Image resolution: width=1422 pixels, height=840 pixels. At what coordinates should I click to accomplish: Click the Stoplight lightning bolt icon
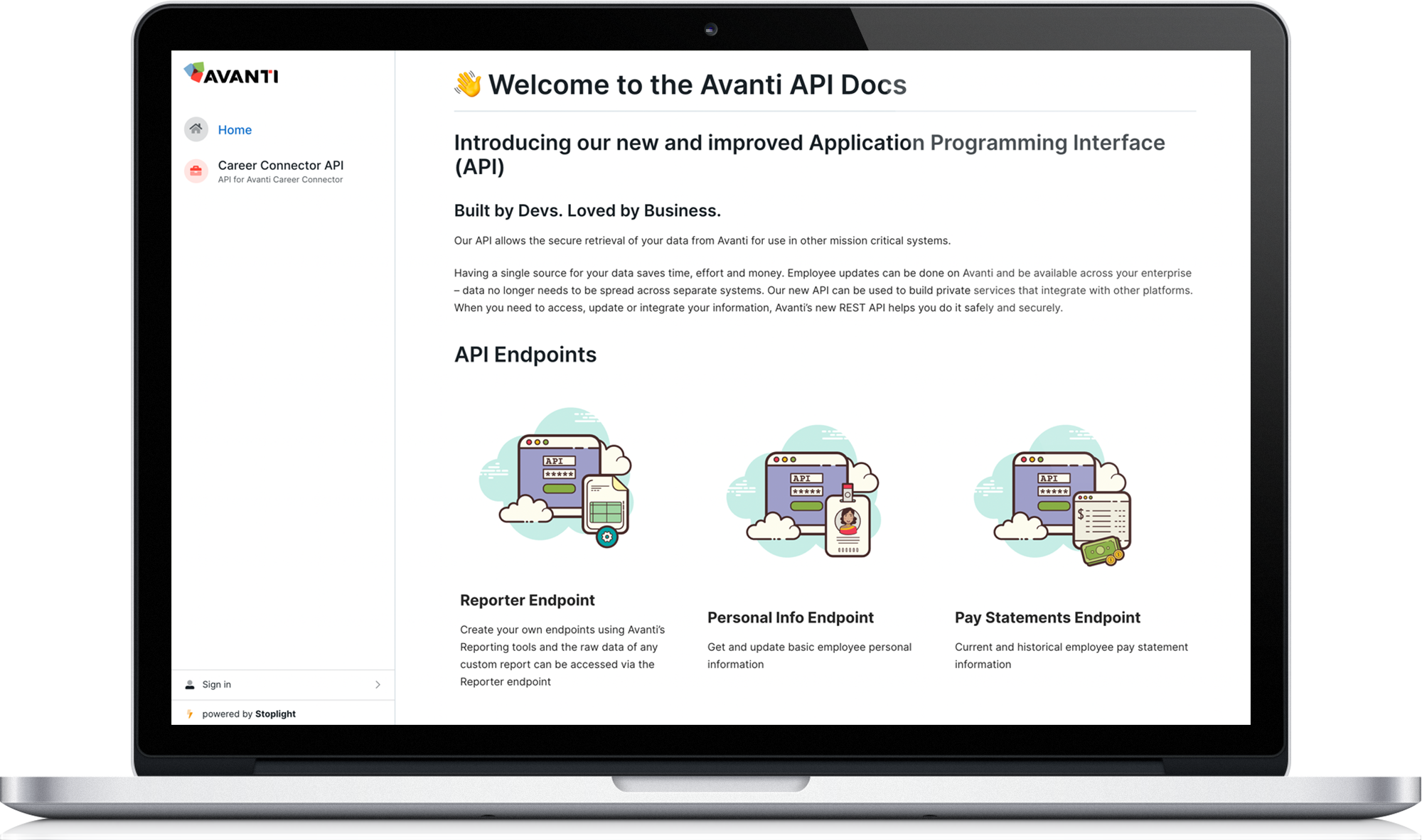190,714
